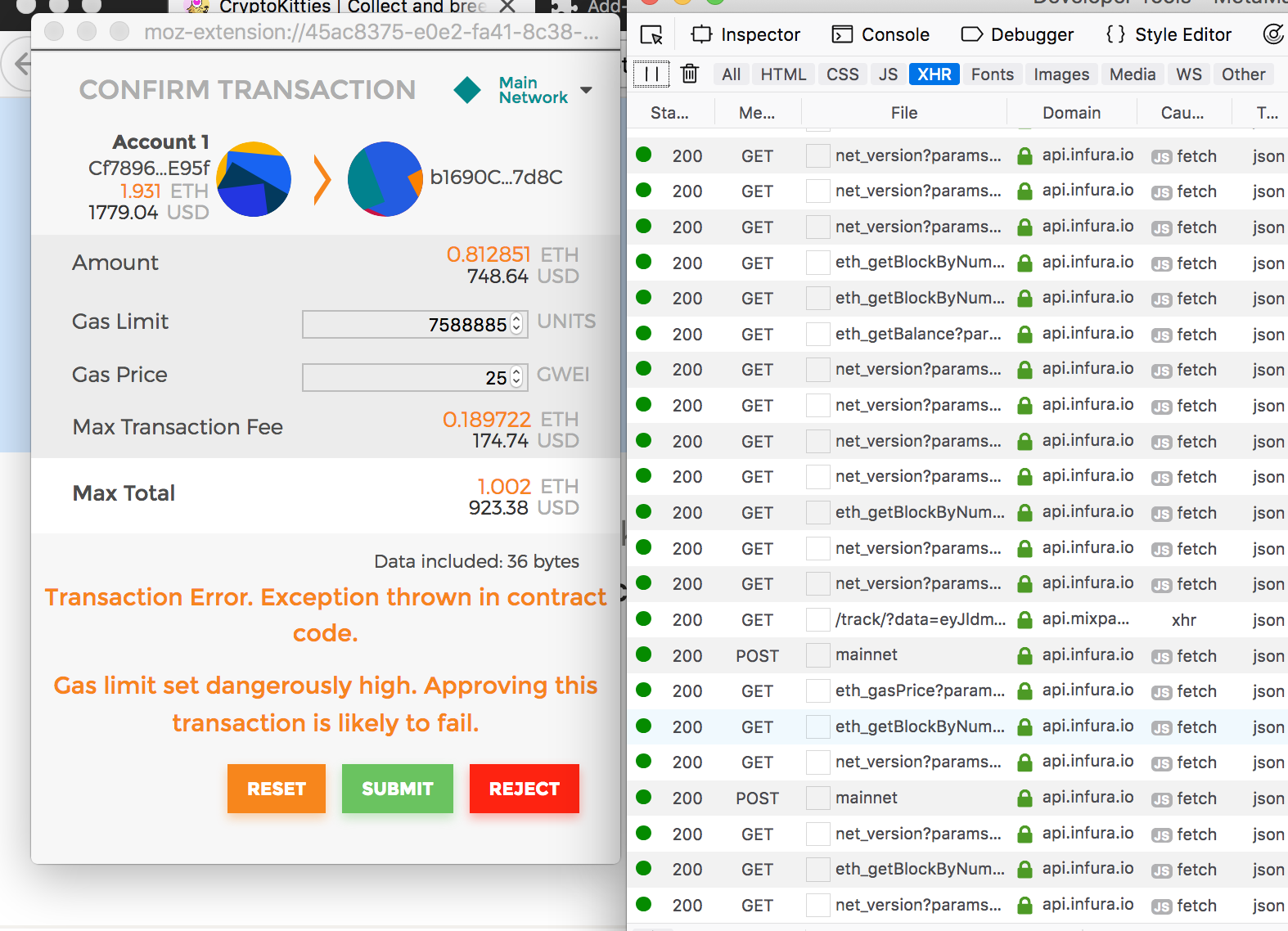The width and height of the screenshot is (1288, 931).
Task: Click browser back arrow button
Action: pyautogui.click(x=21, y=63)
